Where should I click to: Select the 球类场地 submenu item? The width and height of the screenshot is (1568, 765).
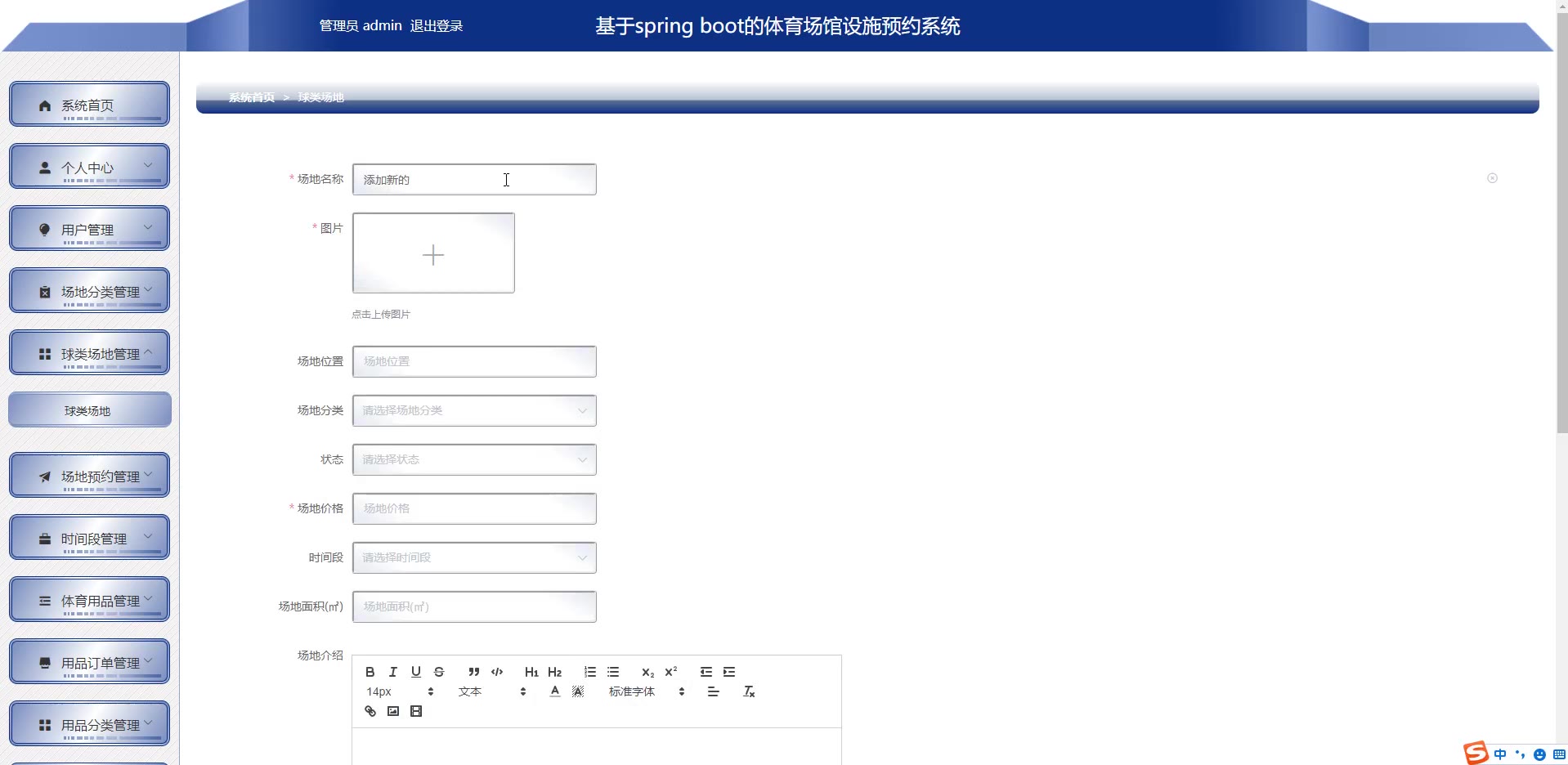pyautogui.click(x=89, y=410)
